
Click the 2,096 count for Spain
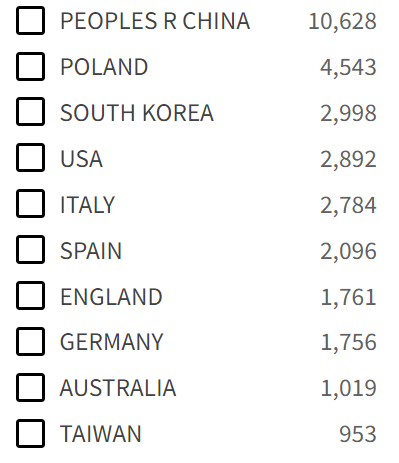click(348, 251)
